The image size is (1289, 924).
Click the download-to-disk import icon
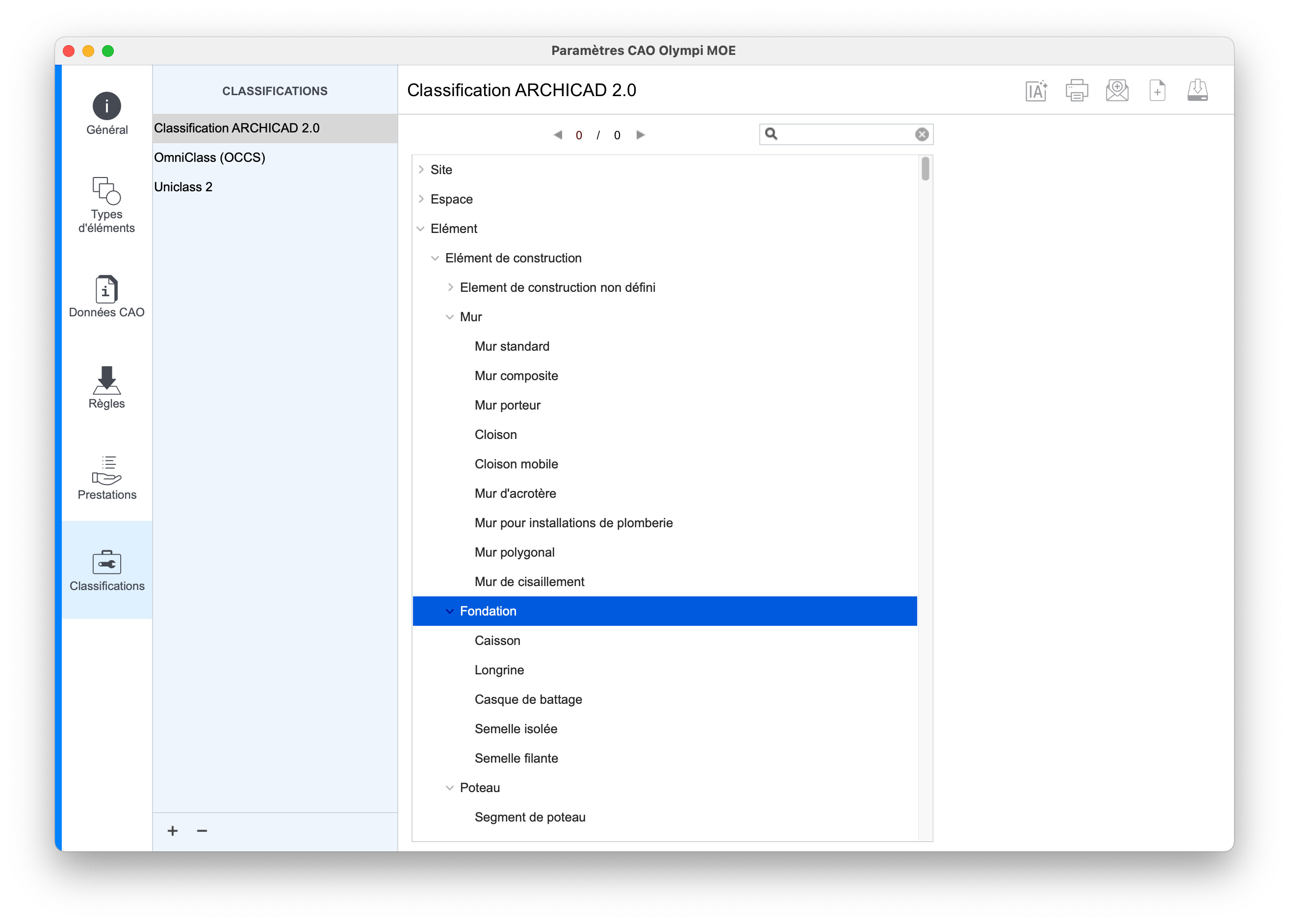[x=1197, y=90]
